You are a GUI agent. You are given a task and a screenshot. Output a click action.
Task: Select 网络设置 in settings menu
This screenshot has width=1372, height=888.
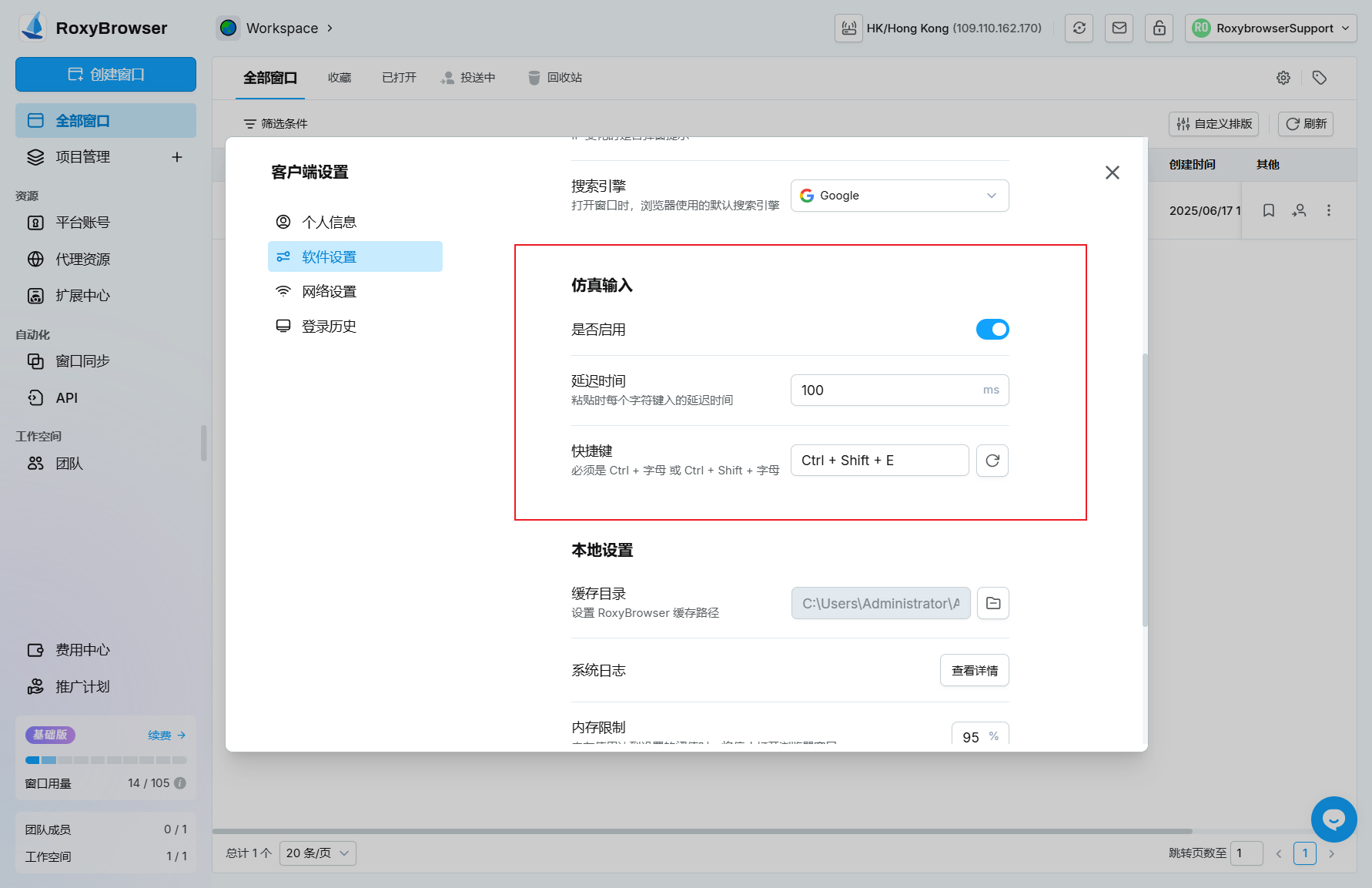[x=329, y=292]
